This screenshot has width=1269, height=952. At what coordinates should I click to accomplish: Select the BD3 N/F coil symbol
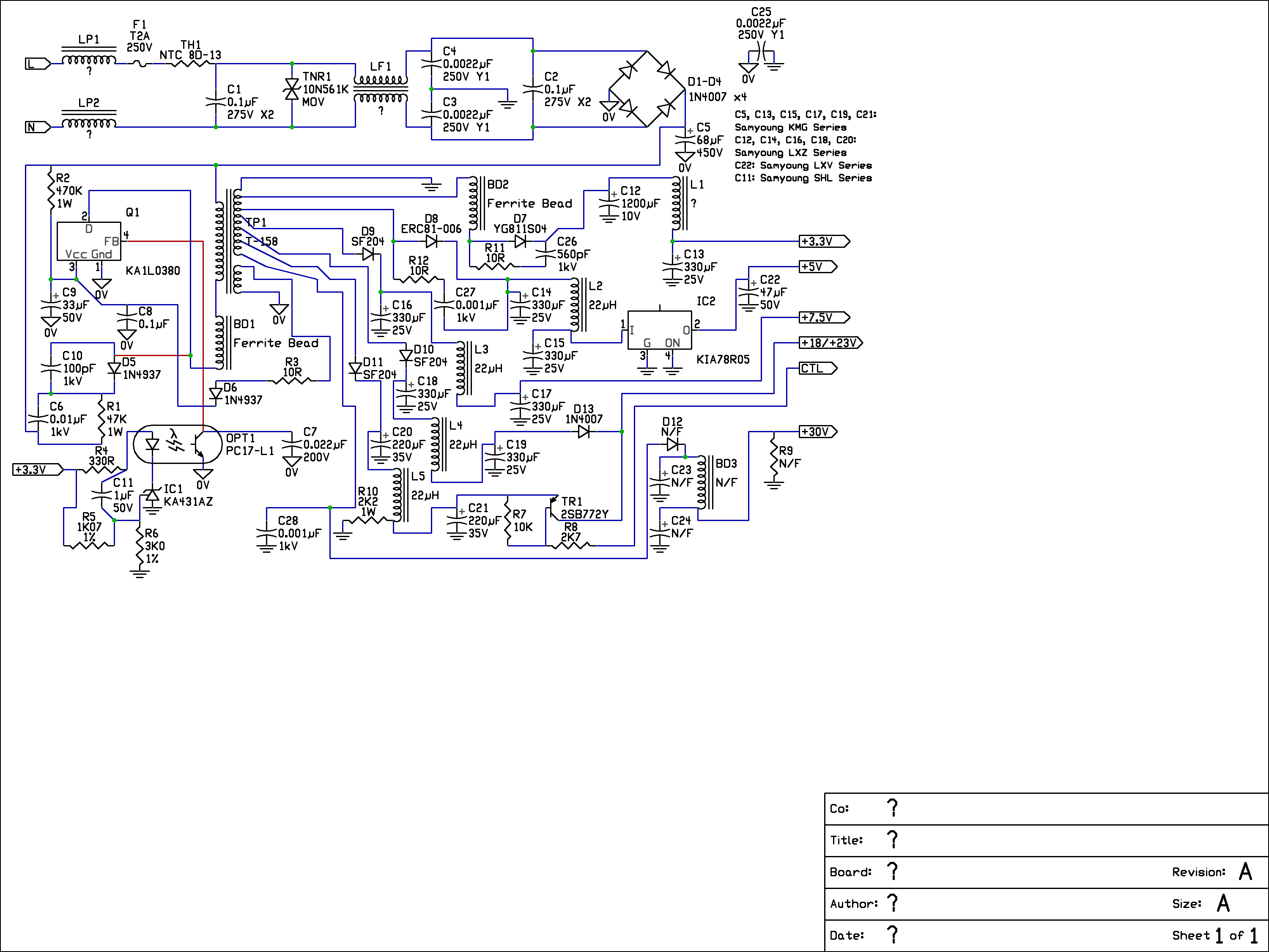point(704,482)
